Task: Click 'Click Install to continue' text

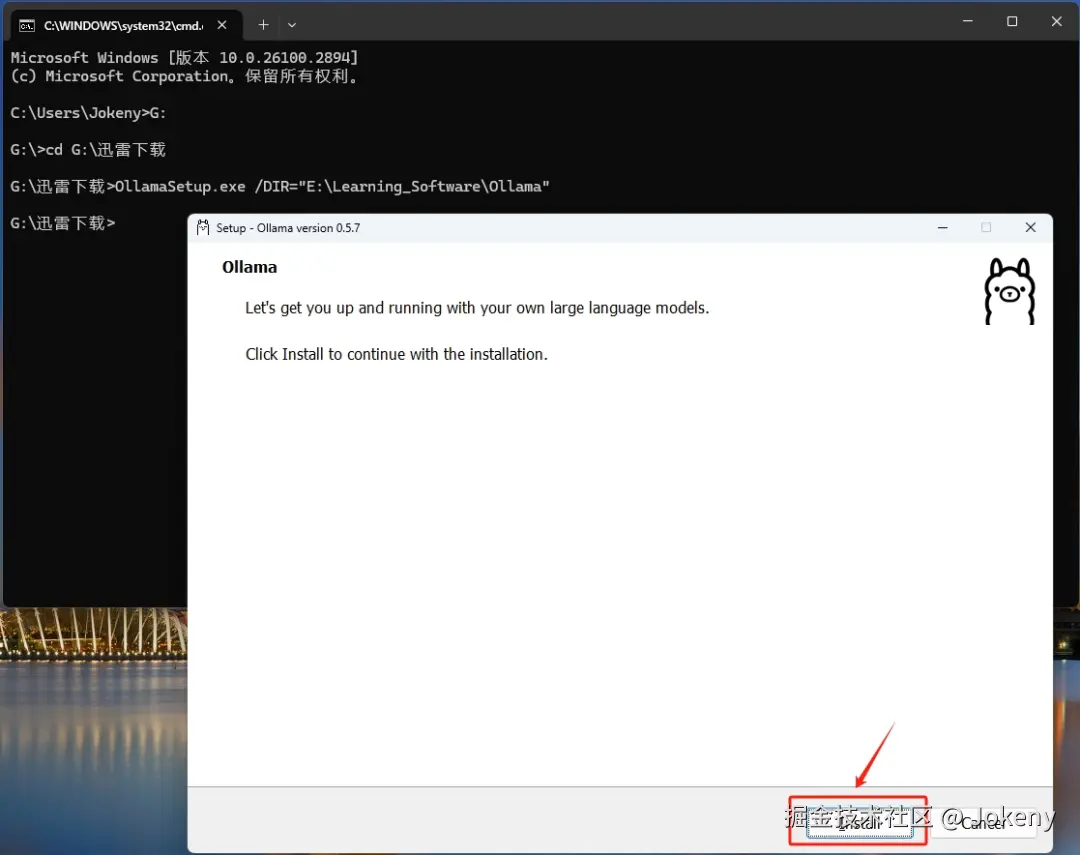Action: pos(397,354)
